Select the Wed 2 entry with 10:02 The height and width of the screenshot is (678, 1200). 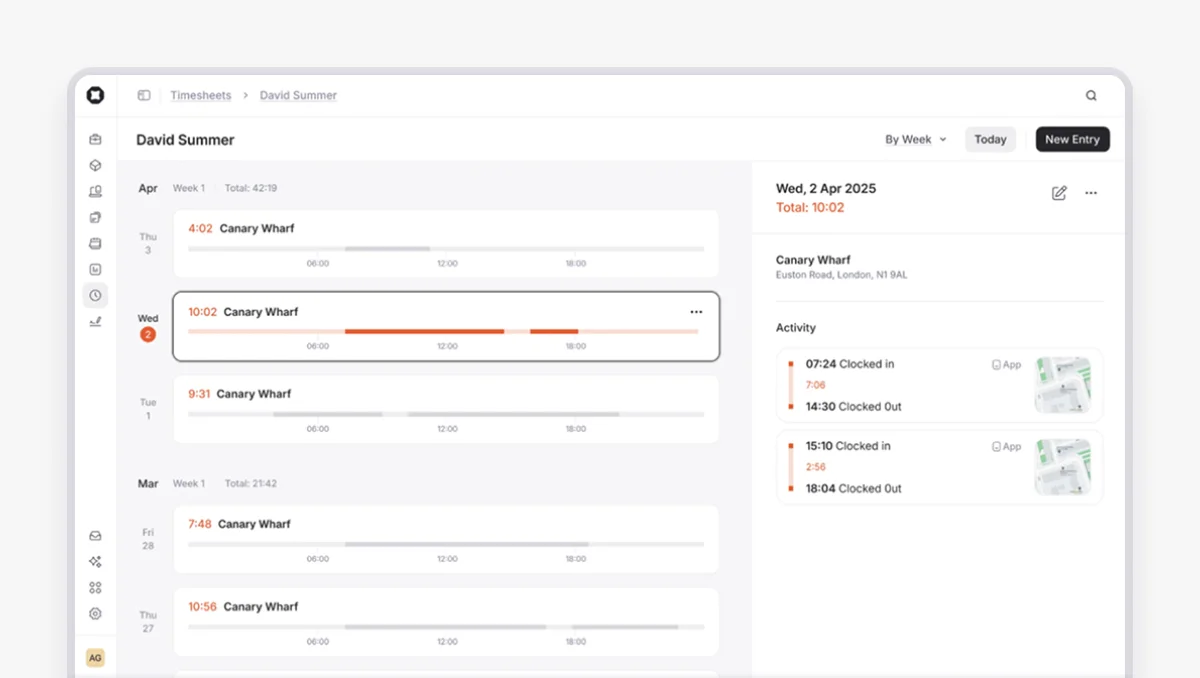(x=446, y=326)
